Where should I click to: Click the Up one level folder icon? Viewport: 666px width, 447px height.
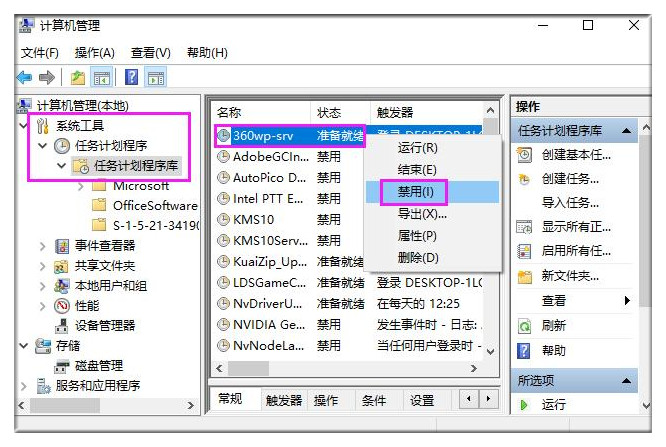click(78, 77)
